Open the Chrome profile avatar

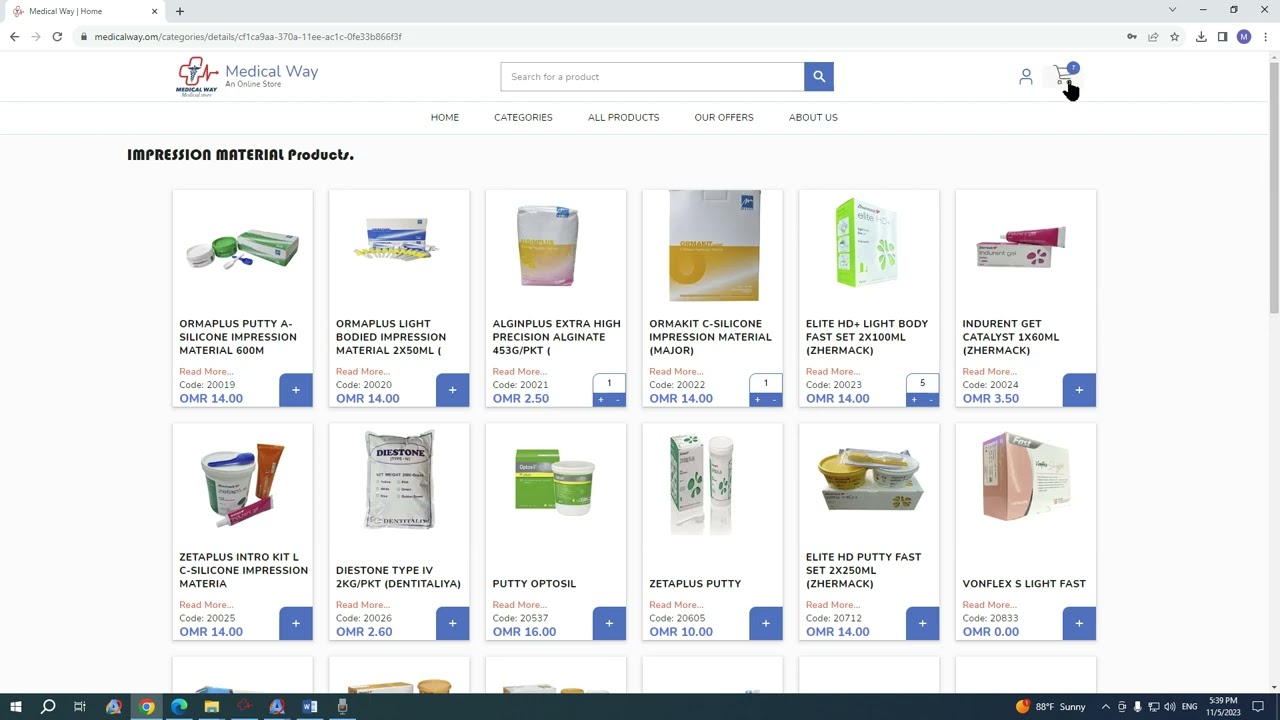(x=1244, y=37)
